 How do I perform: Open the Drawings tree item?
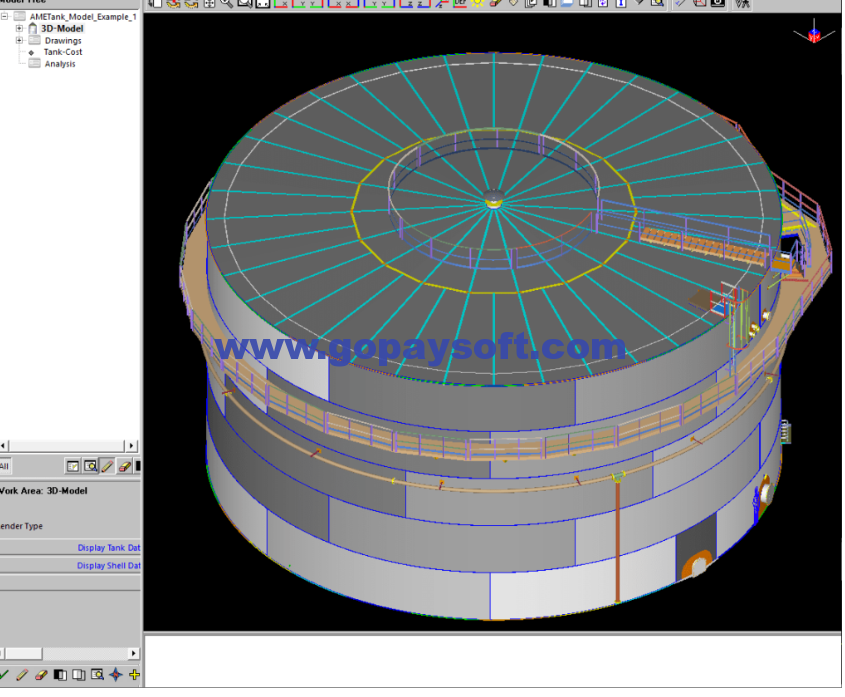click(x=63, y=40)
